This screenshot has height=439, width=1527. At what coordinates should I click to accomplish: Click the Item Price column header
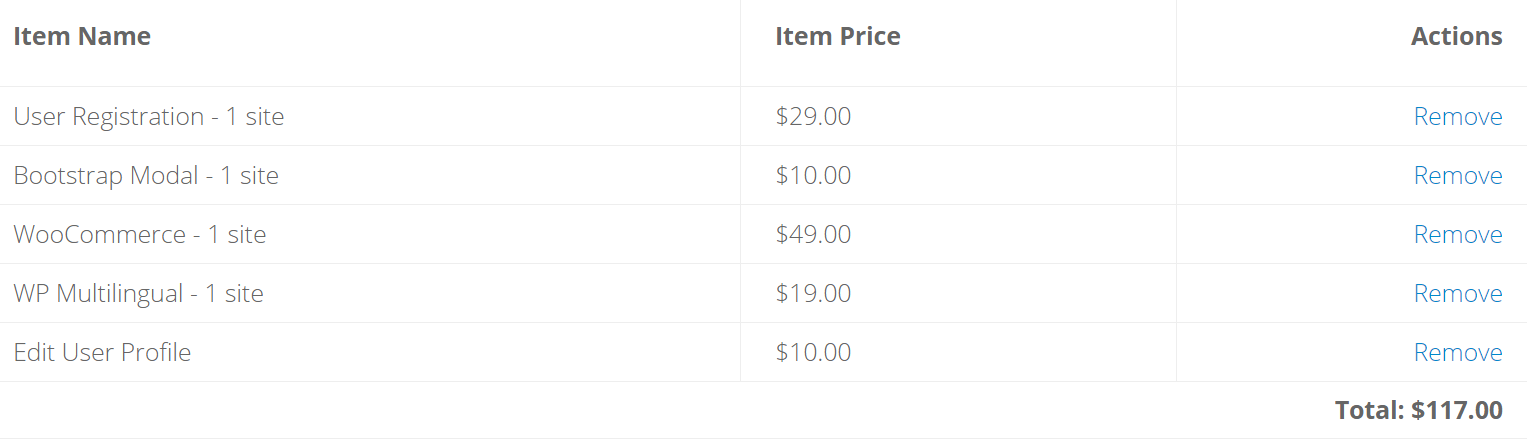[837, 37]
